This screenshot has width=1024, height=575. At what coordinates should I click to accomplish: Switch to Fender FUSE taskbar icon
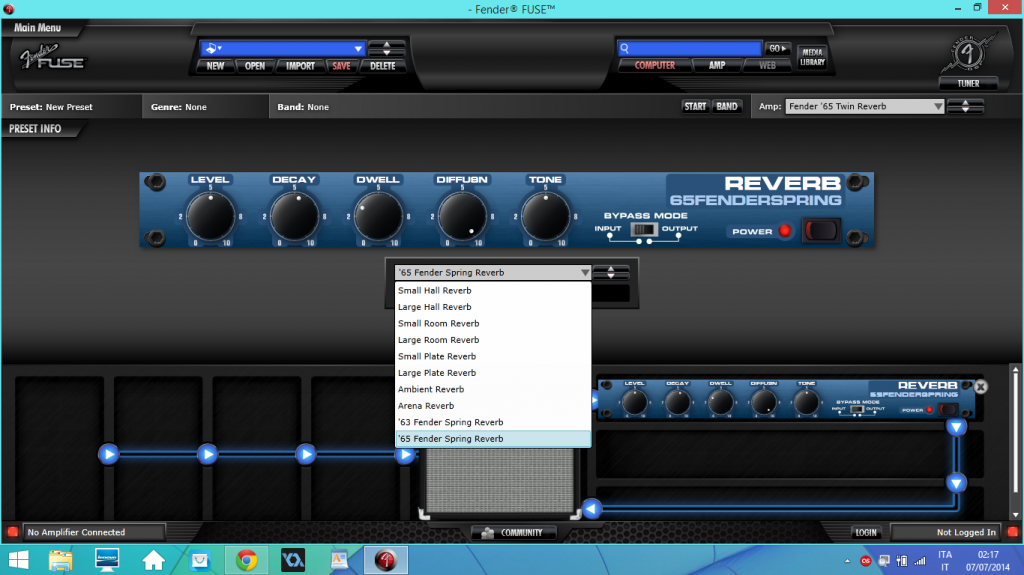(x=385, y=560)
